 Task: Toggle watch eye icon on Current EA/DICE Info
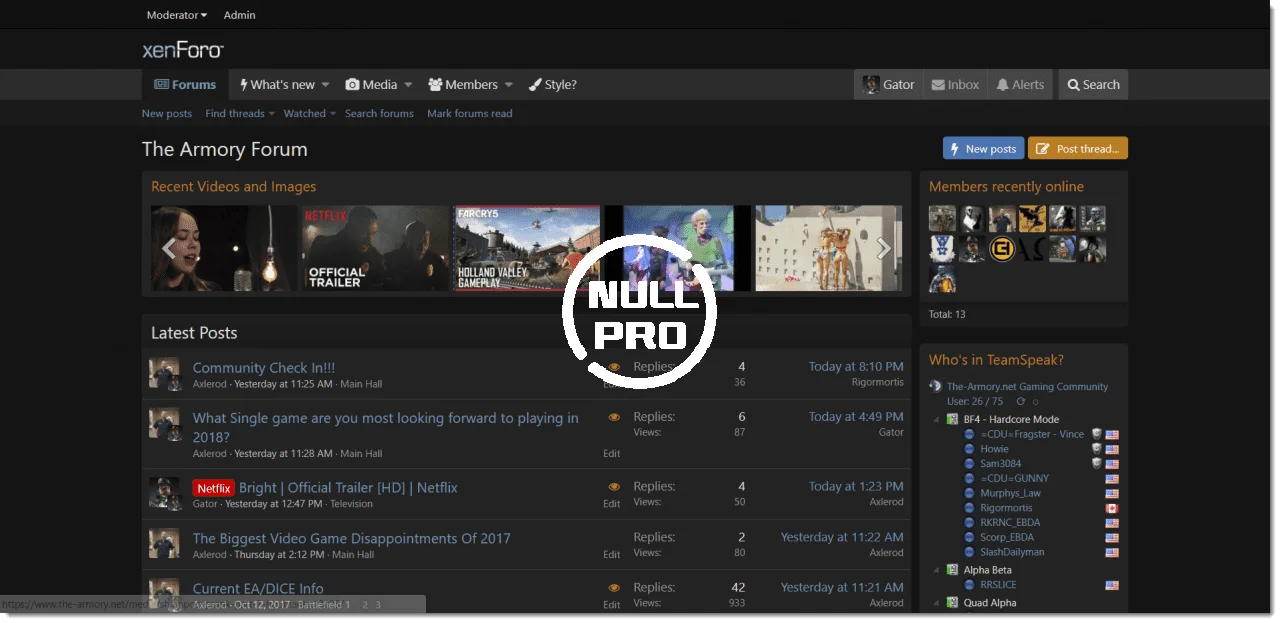click(614, 588)
